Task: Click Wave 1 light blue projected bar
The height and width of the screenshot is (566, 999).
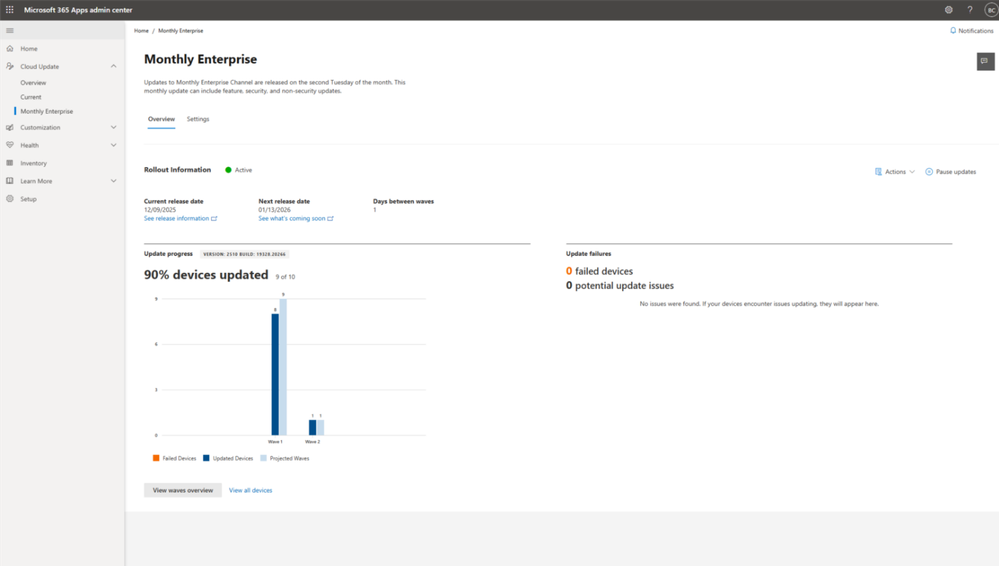Action: coord(284,367)
